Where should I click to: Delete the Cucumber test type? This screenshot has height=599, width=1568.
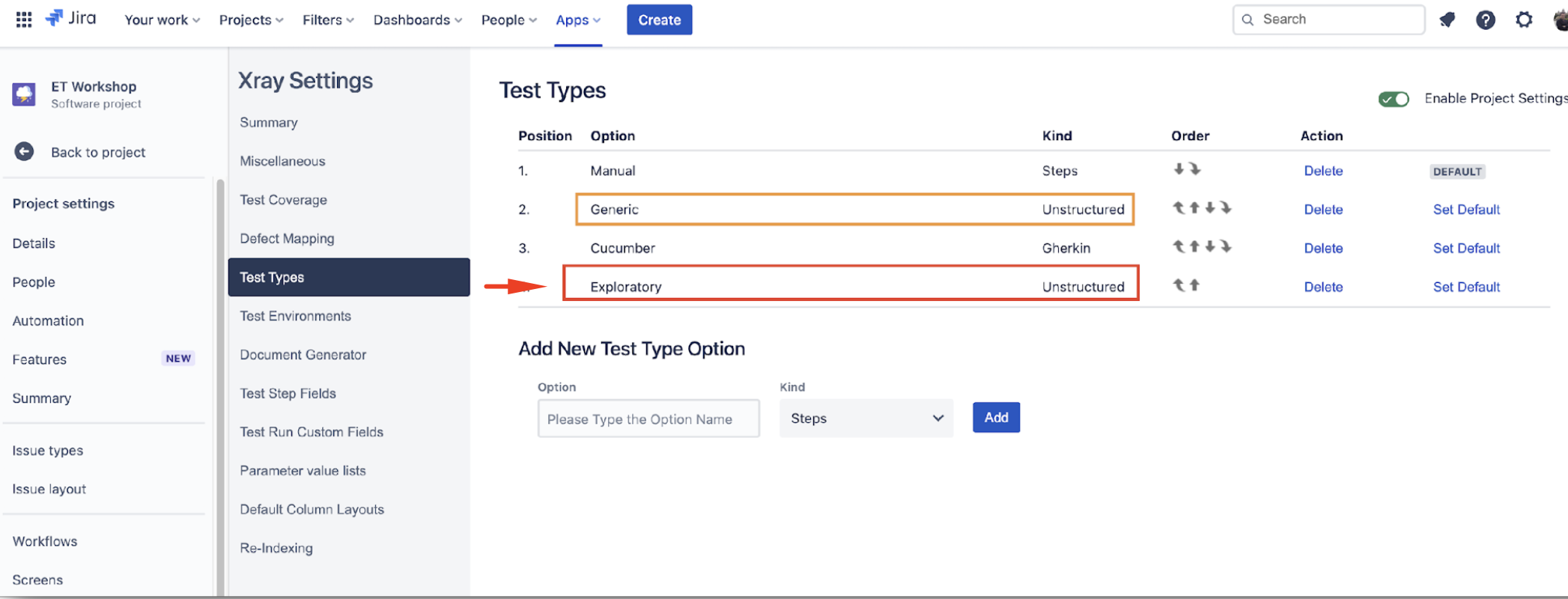pyautogui.click(x=1323, y=249)
